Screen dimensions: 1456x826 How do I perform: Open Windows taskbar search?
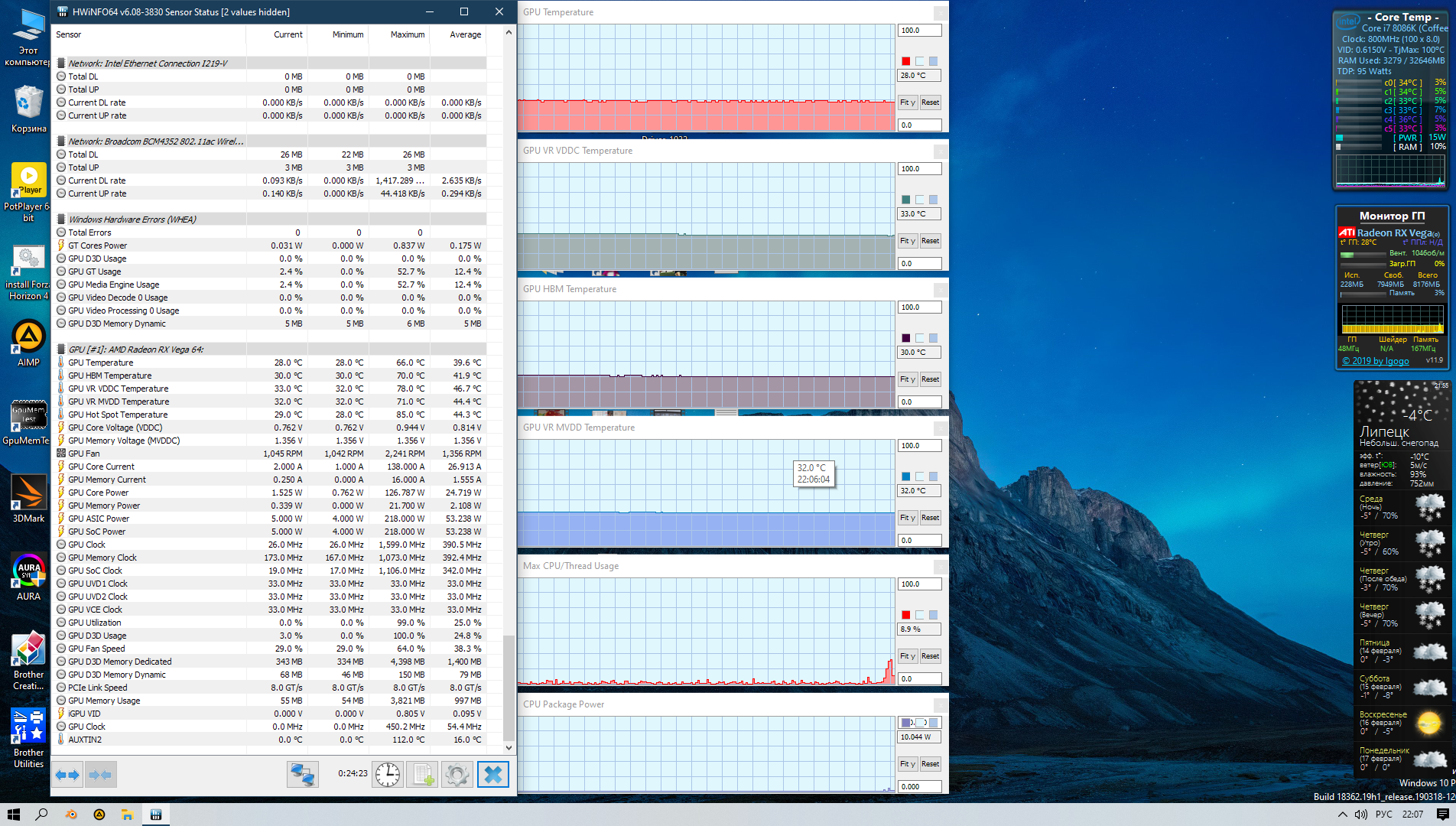click(41, 815)
